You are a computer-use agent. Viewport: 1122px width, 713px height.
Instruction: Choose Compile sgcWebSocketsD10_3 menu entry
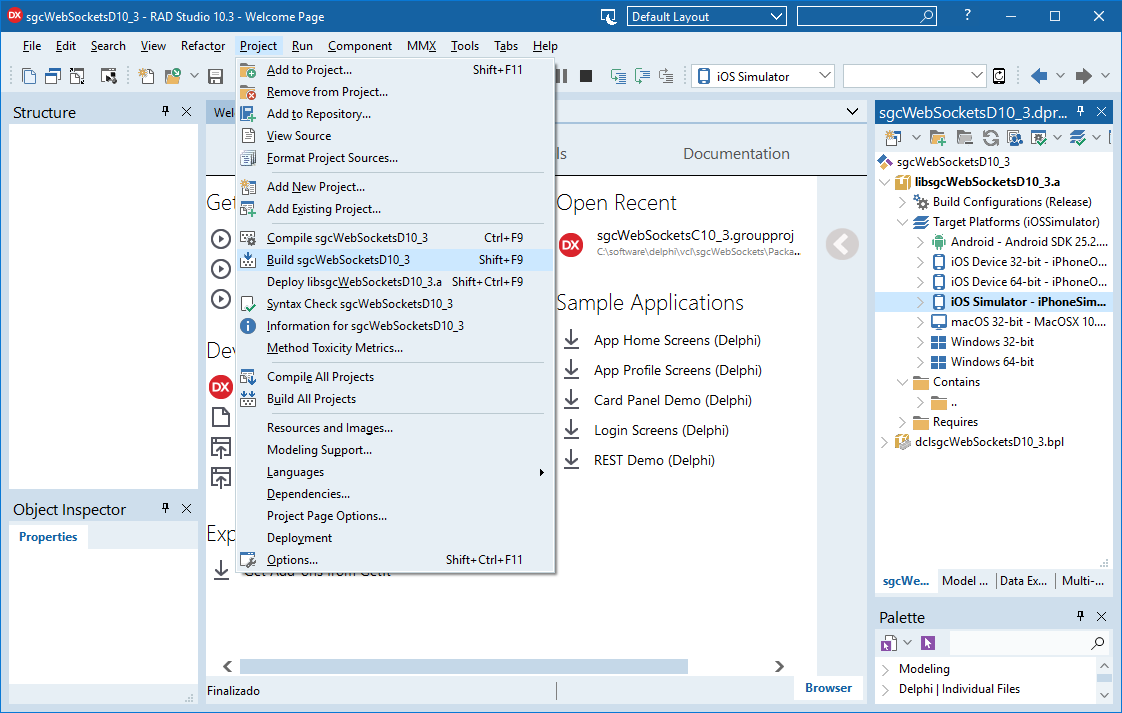click(395, 238)
